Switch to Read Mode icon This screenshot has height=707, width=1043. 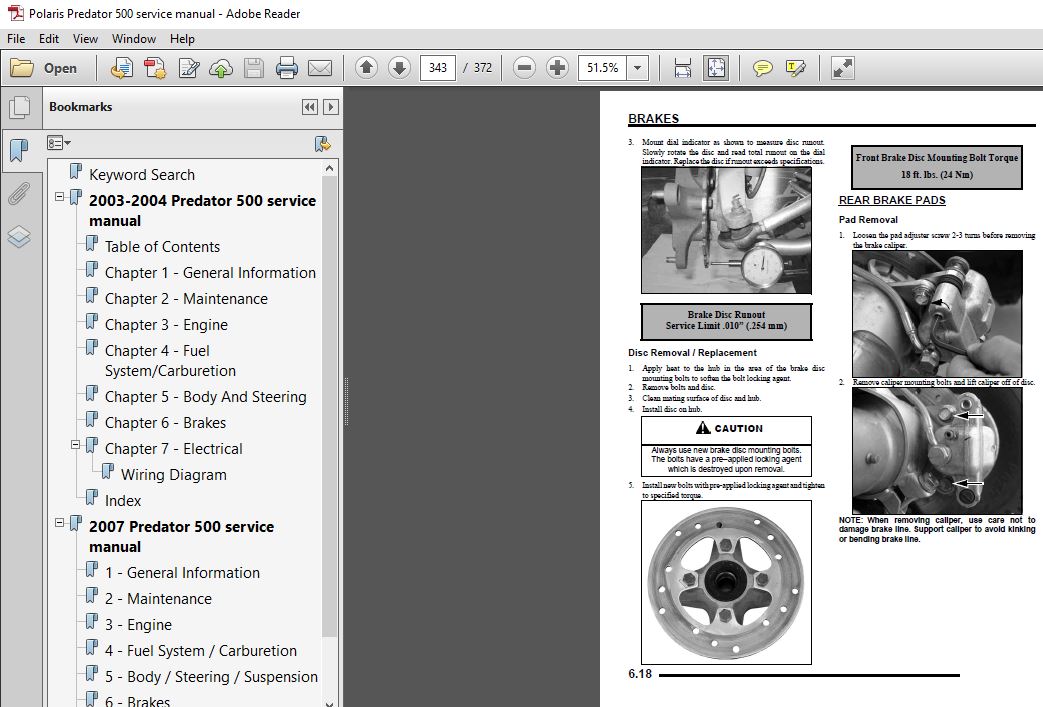842,68
